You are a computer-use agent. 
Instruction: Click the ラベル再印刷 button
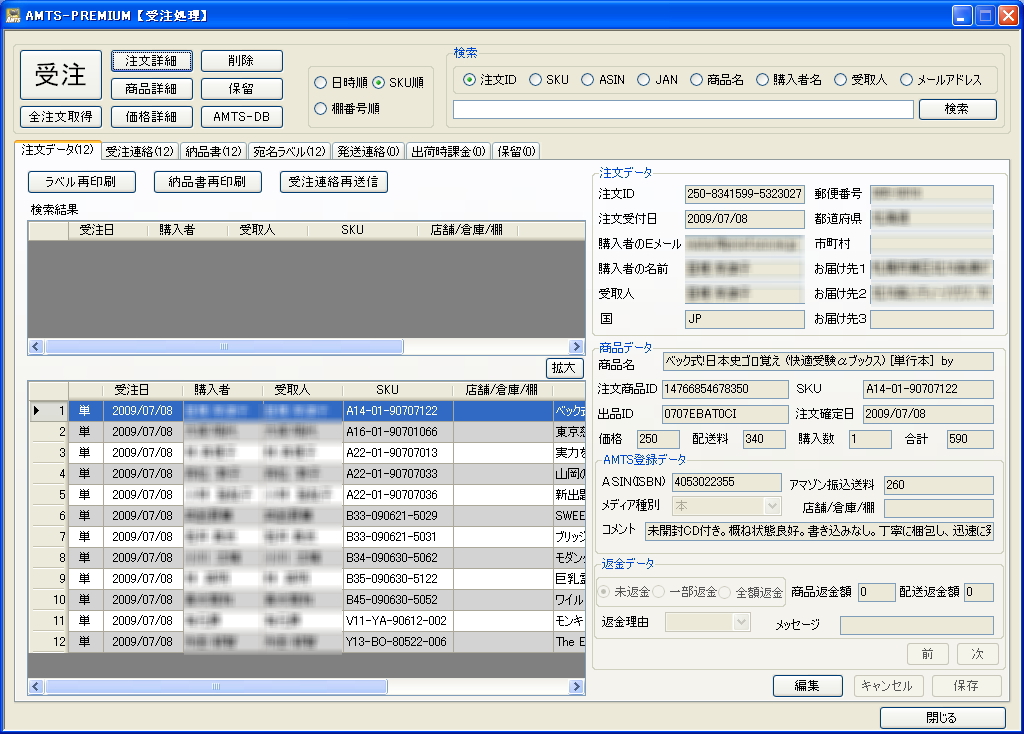tap(82, 182)
